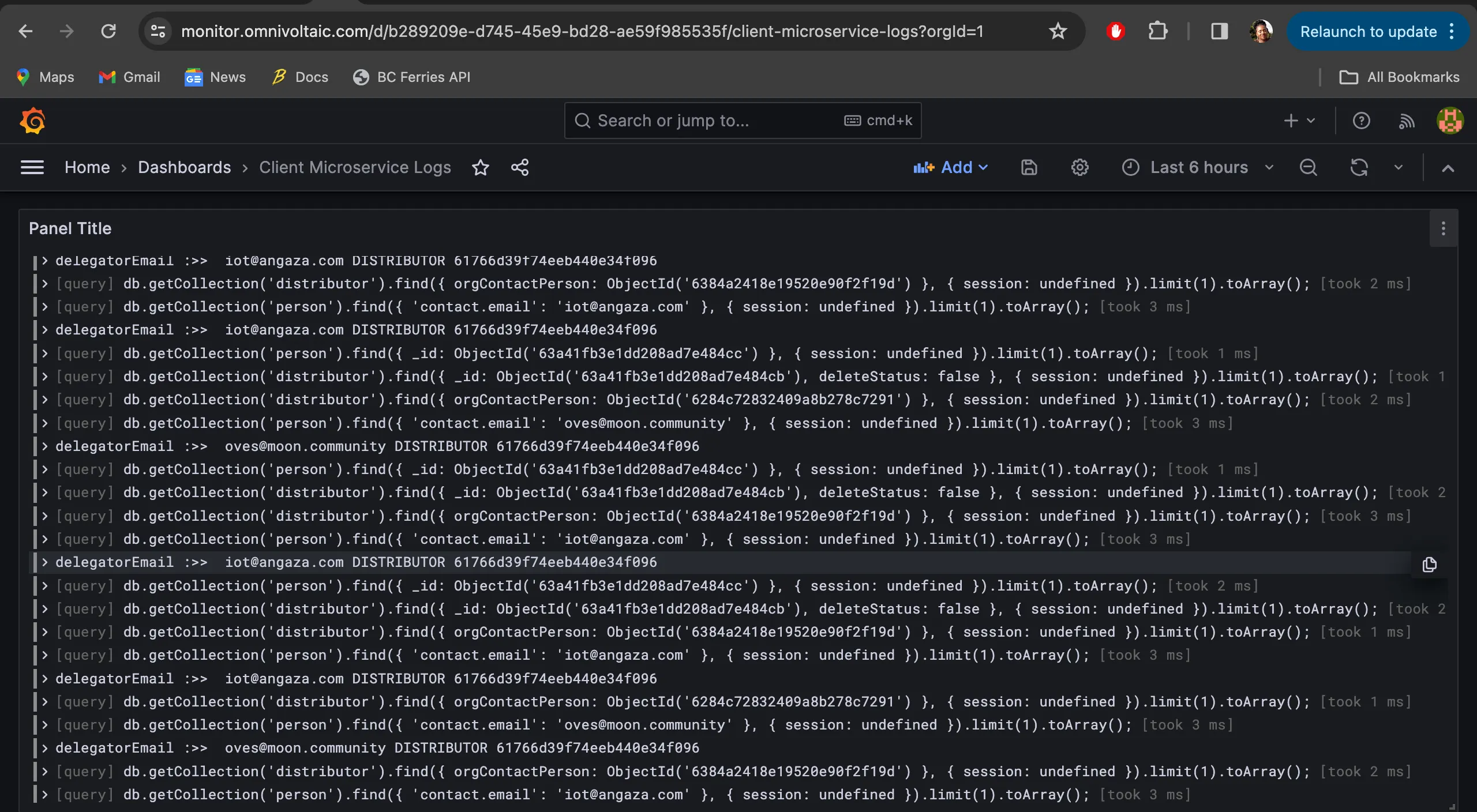This screenshot has width=1477, height=812.
Task: Open the hamburger navigation menu
Action: pyautogui.click(x=32, y=167)
